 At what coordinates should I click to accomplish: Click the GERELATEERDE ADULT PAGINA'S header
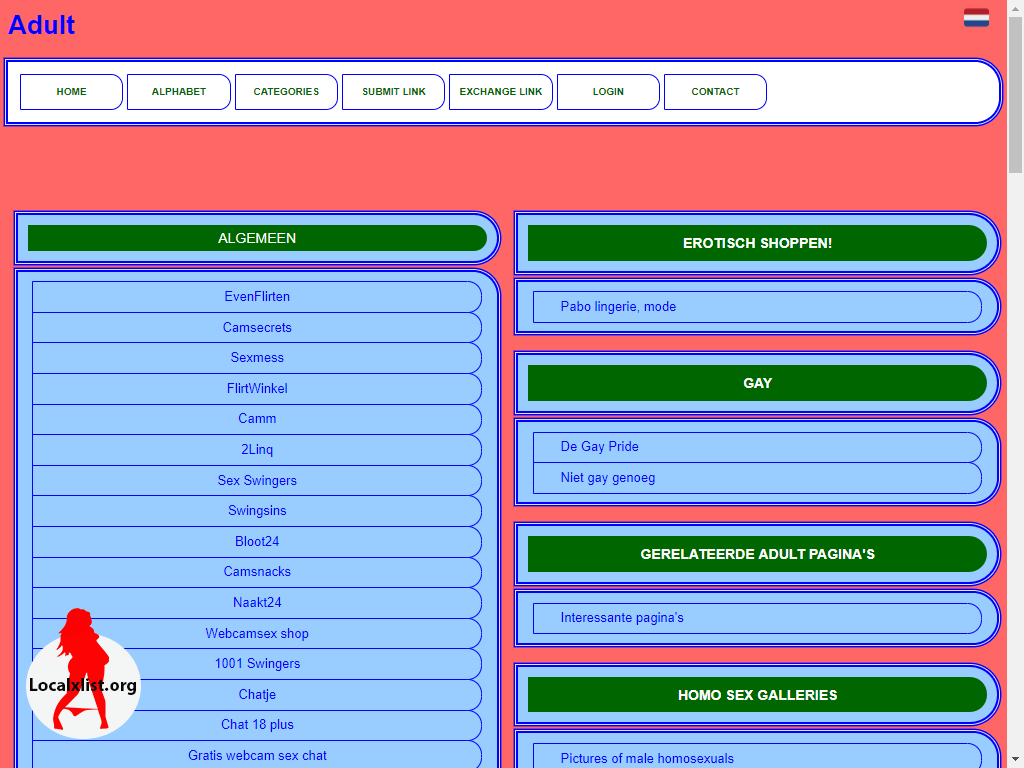coord(757,554)
